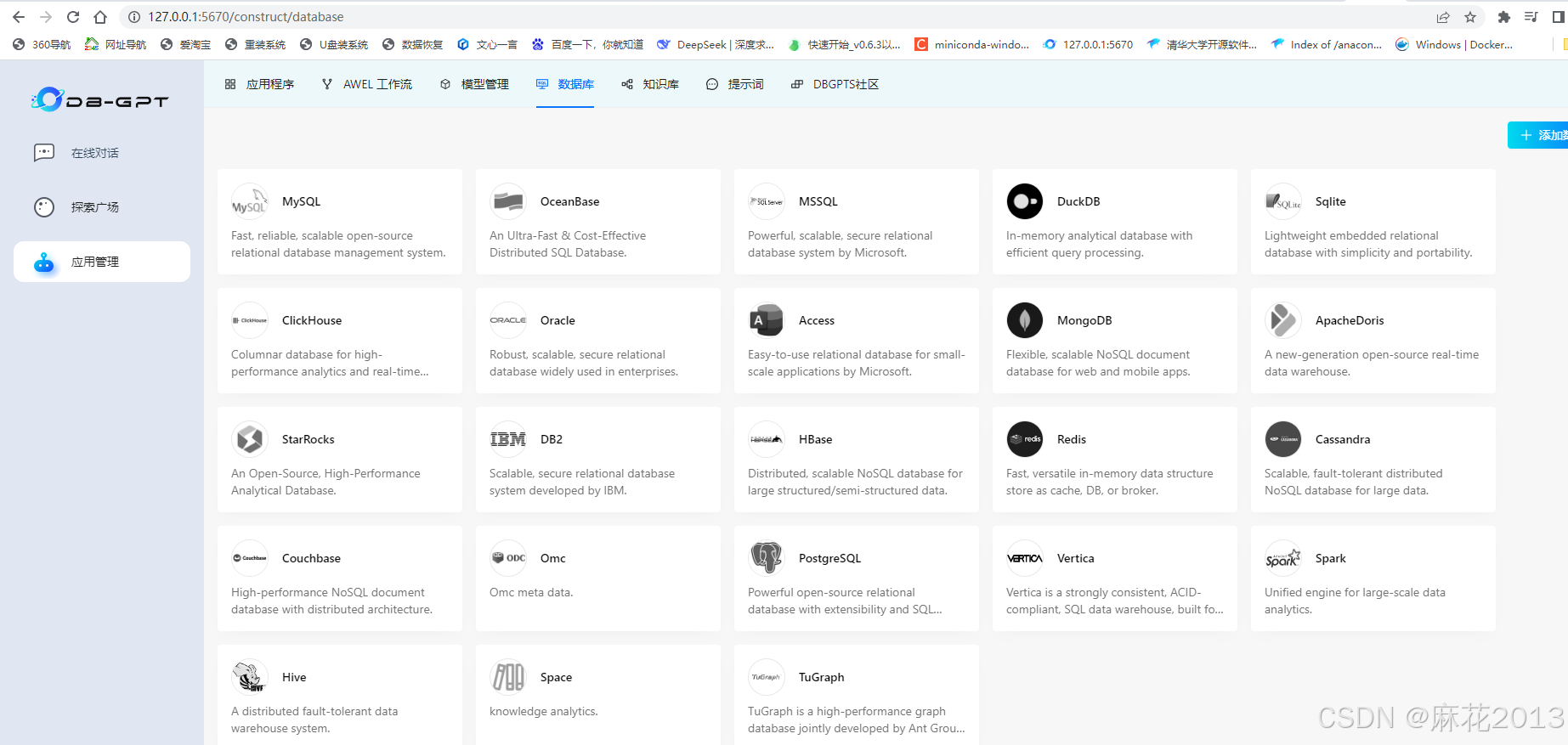Open the 文心一言 bookmark
Screen dimensions: 1568x745
tap(487, 44)
